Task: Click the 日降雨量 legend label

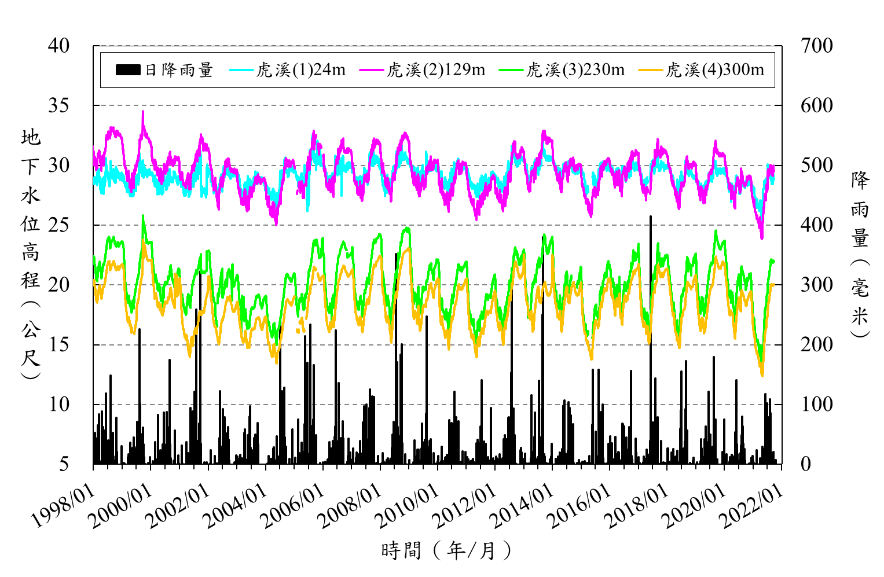Action: coord(179,70)
